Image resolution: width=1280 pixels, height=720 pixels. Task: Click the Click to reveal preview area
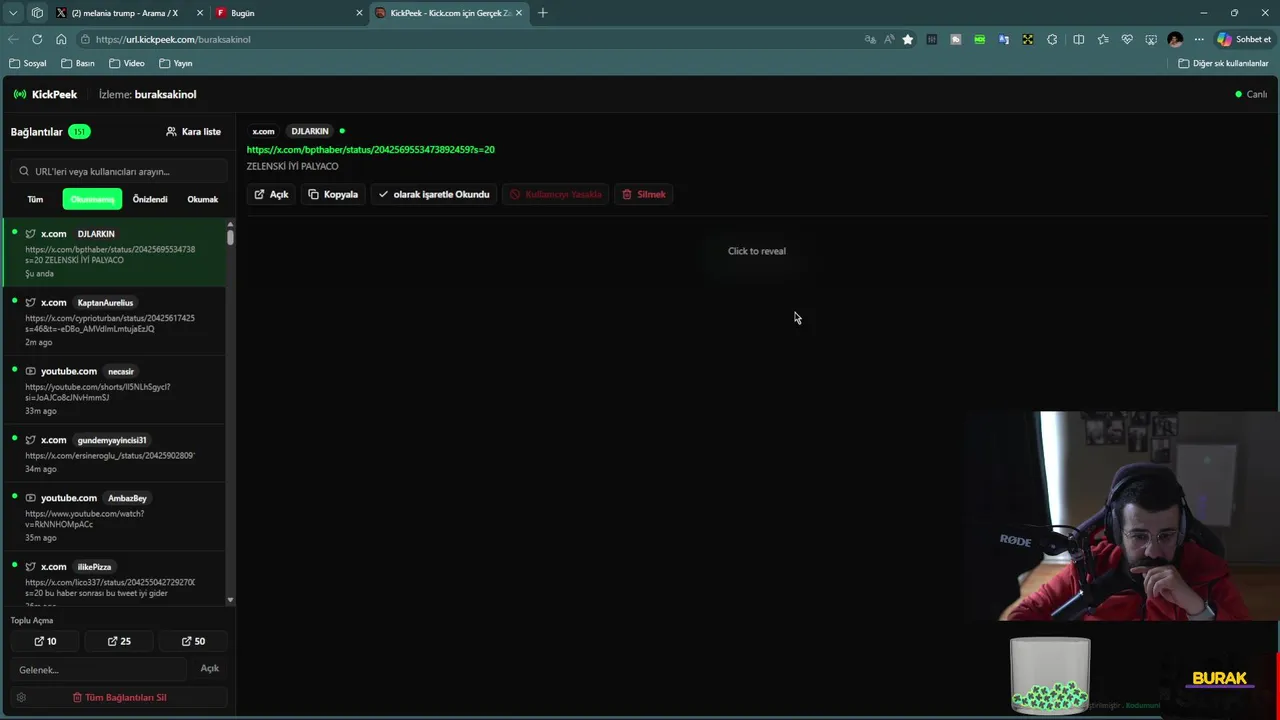pyautogui.click(x=757, y=251)
